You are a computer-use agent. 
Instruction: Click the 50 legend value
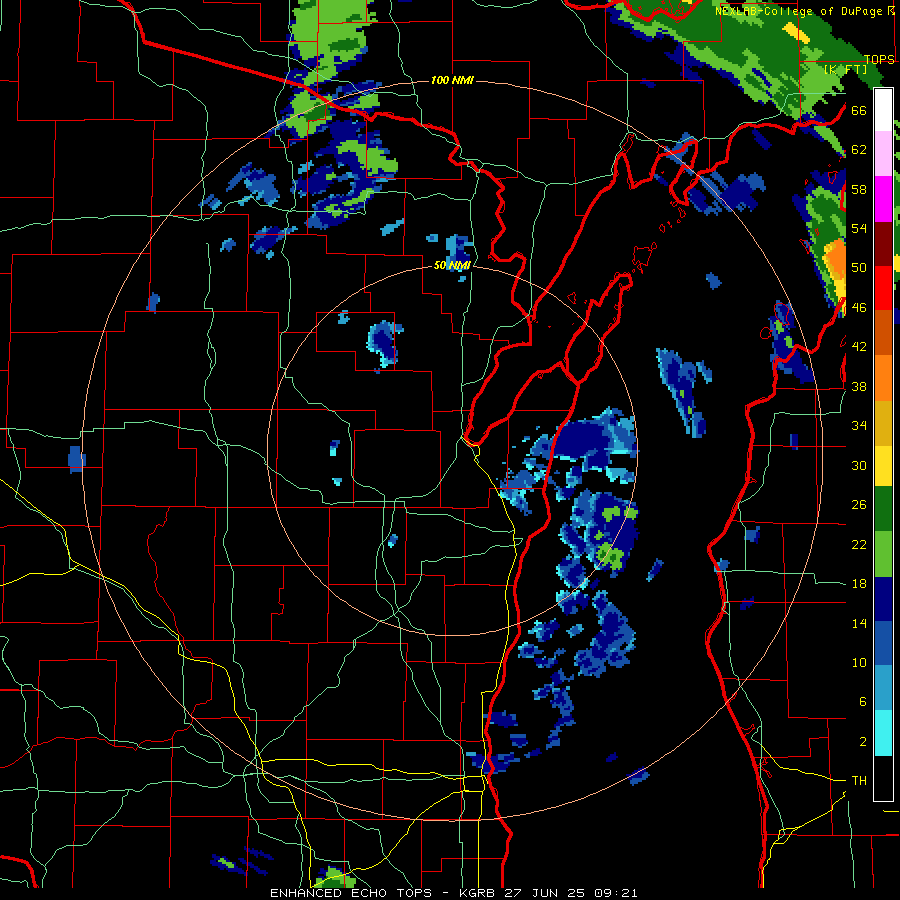point(859,268)
